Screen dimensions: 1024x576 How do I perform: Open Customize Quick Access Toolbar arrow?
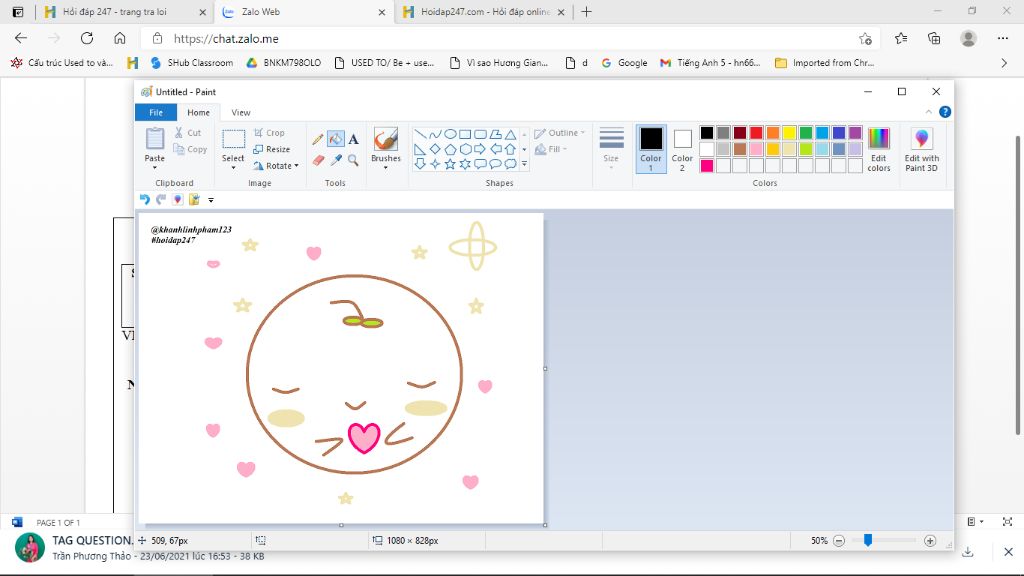[x=211, y=200]
